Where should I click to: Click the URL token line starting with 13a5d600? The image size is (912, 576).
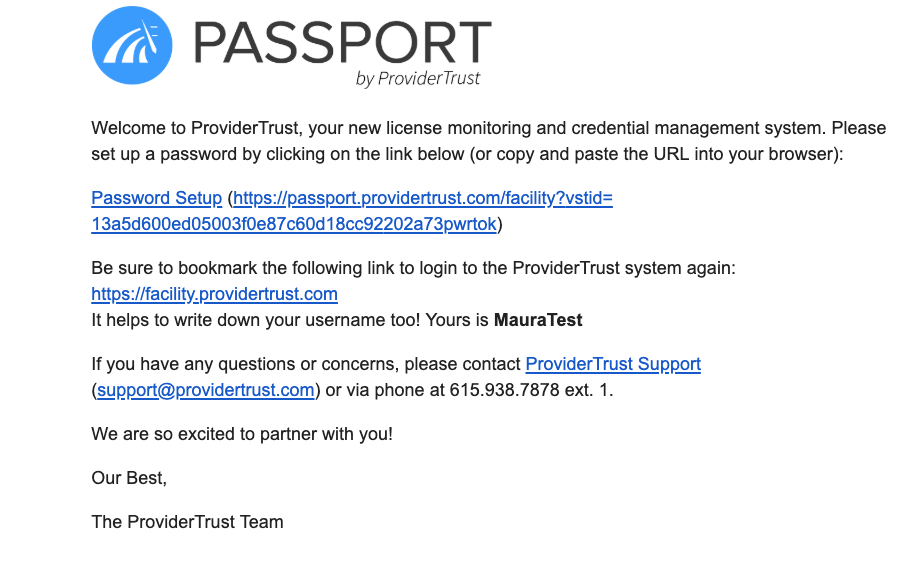click(x=294, y=224)
